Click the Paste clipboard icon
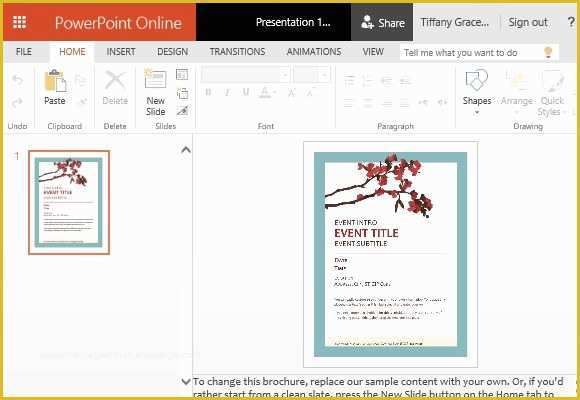This screenshot has width=580, height=400. pyautogui.click(x=55, y=81)
